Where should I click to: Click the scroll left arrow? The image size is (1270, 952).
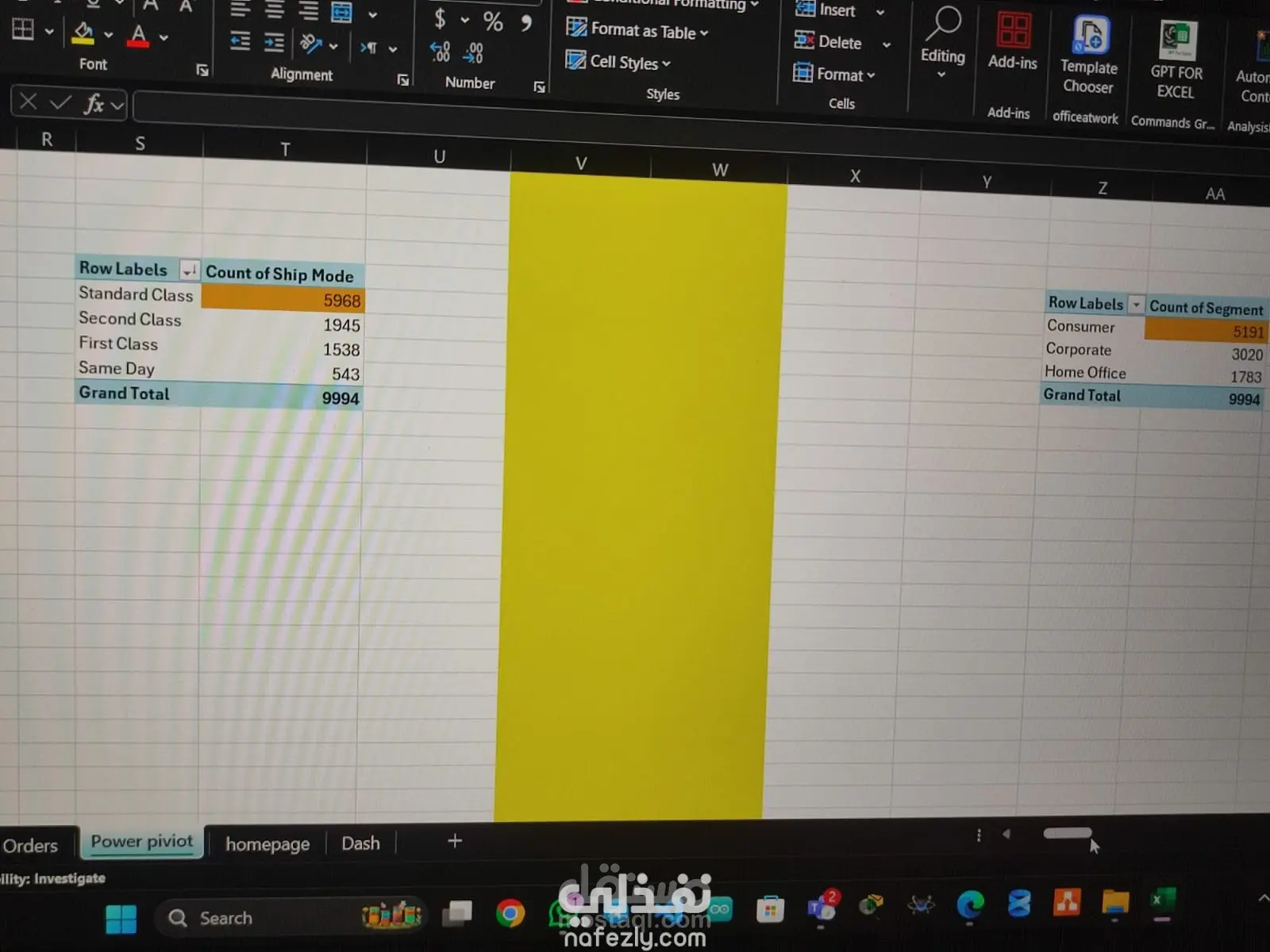1006,834
